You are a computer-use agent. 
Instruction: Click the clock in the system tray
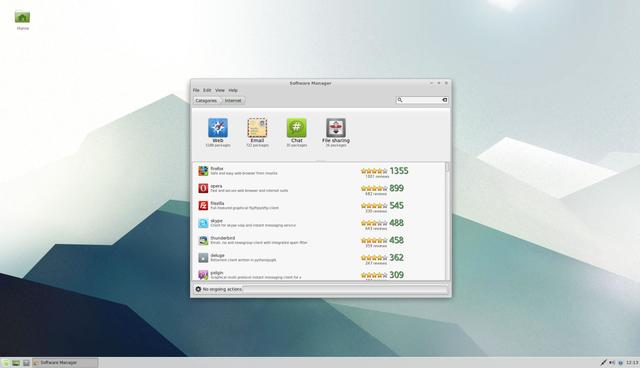(x=632, y=363)
